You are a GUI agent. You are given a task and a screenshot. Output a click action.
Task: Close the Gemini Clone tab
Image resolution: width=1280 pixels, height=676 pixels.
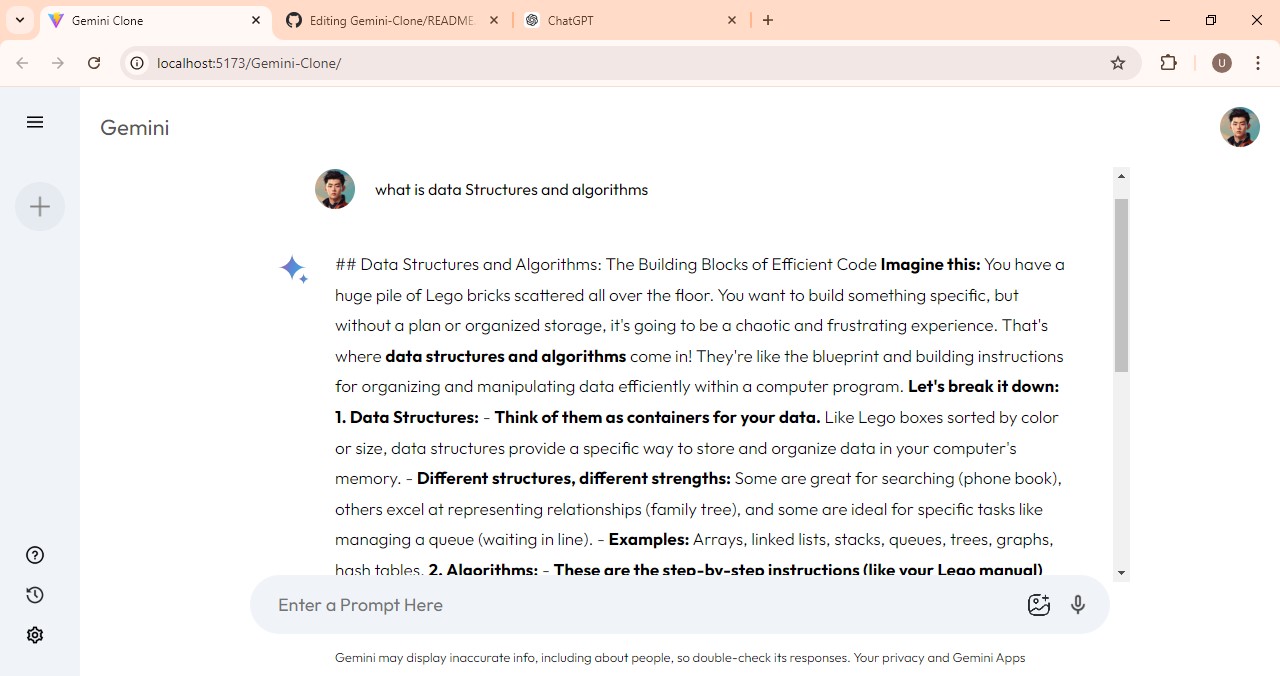tap(256, 20)
